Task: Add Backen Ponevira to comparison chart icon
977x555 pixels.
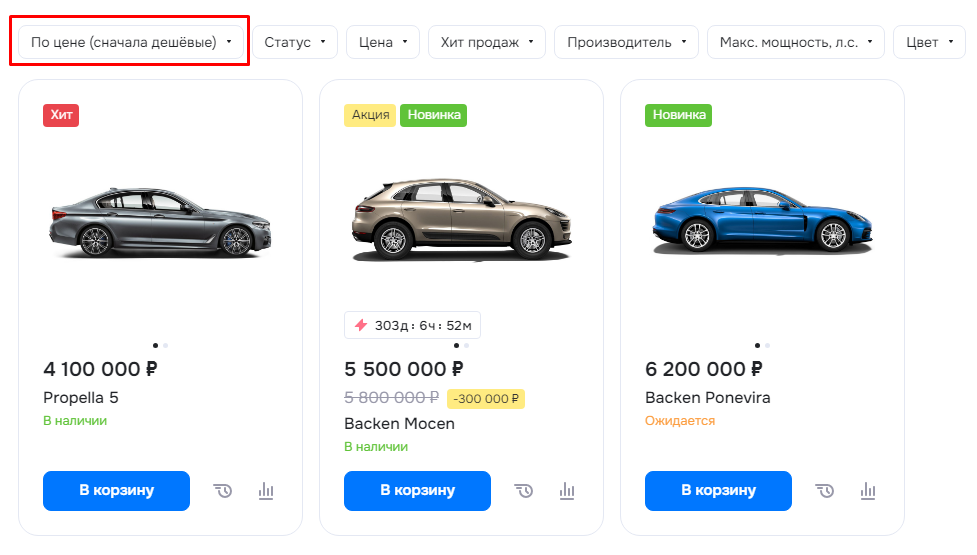Action: (x=868, y=491)
